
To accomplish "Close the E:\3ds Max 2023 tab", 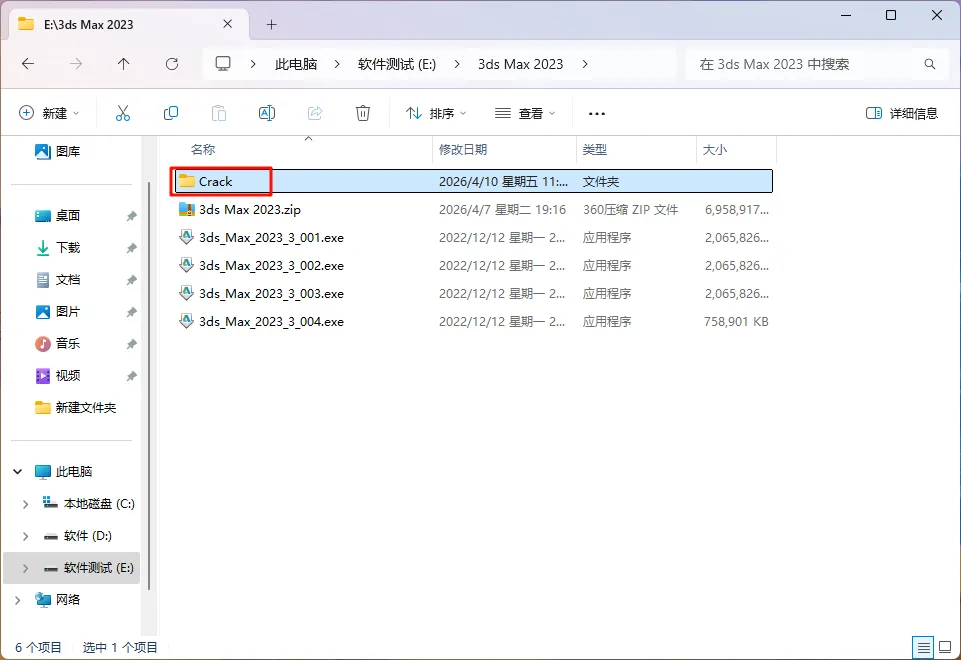I will (x=227, y=24).
